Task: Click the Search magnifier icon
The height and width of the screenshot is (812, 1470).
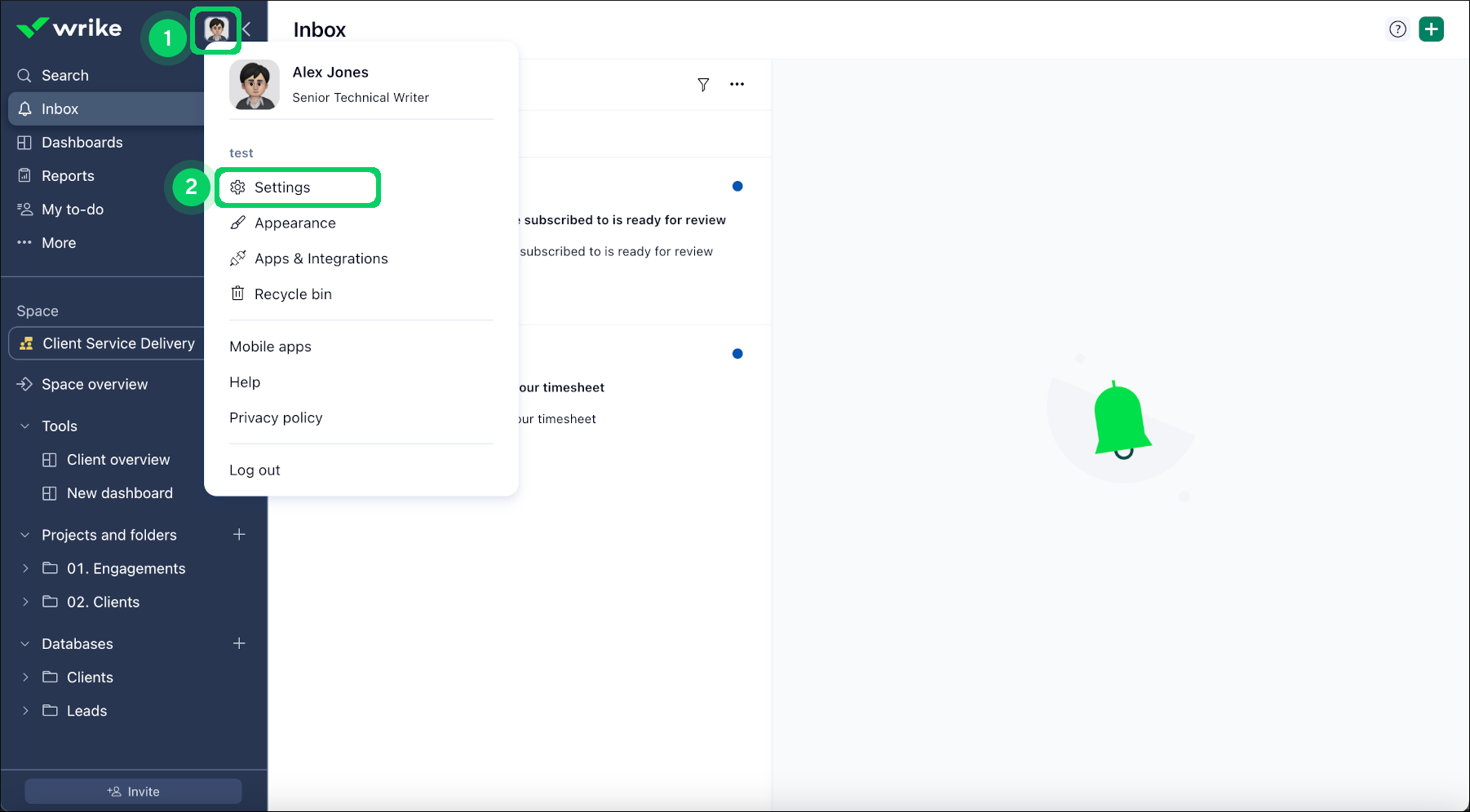Action: point(24,75)
